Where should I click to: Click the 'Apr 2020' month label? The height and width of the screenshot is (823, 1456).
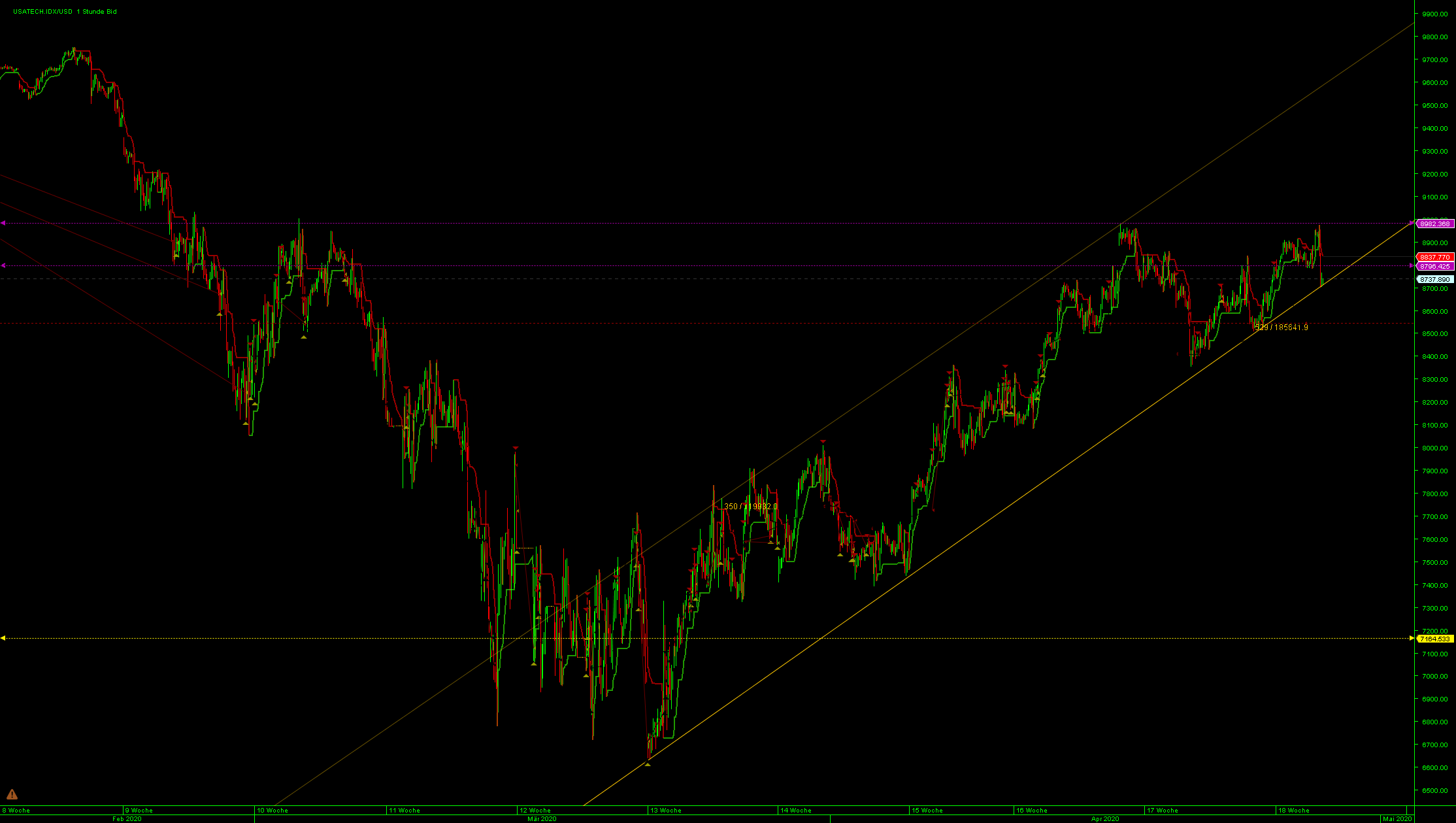point(1105,818)
